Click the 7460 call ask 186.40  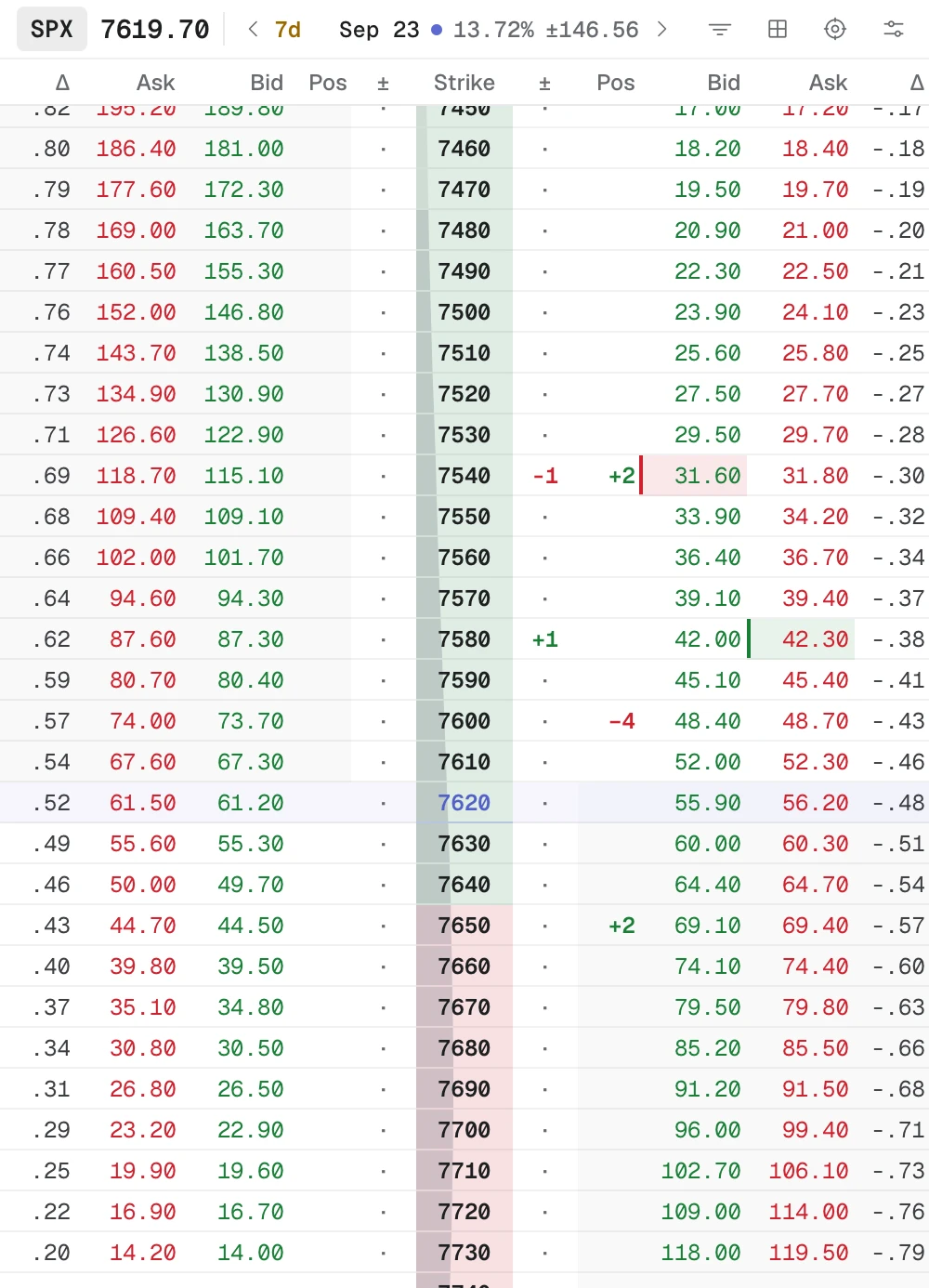(137, 149)
